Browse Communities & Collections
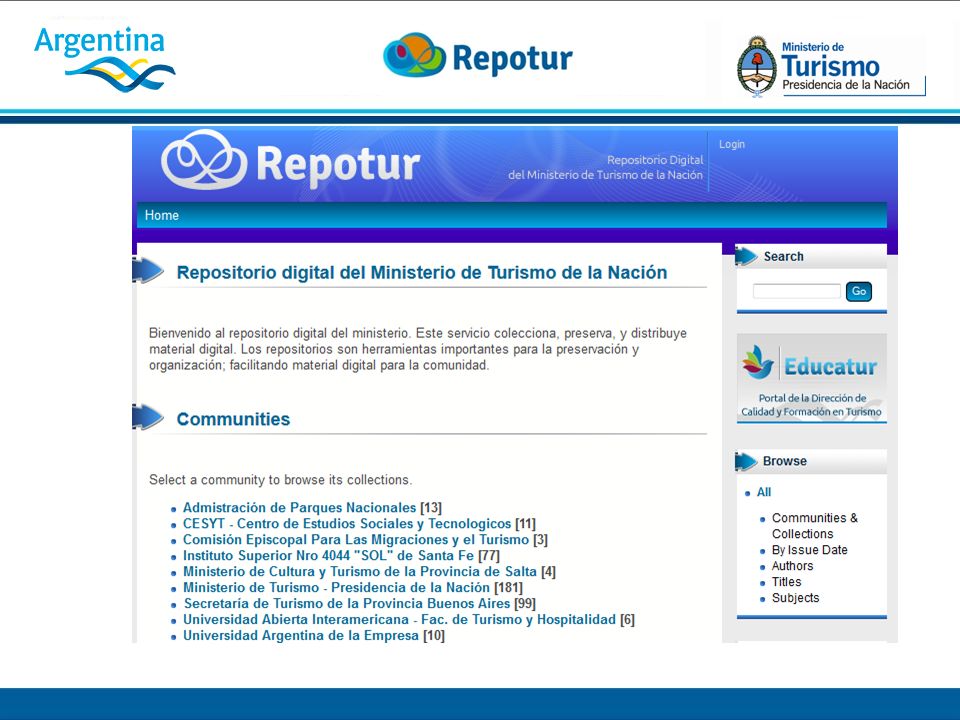 tap(814, 526)
